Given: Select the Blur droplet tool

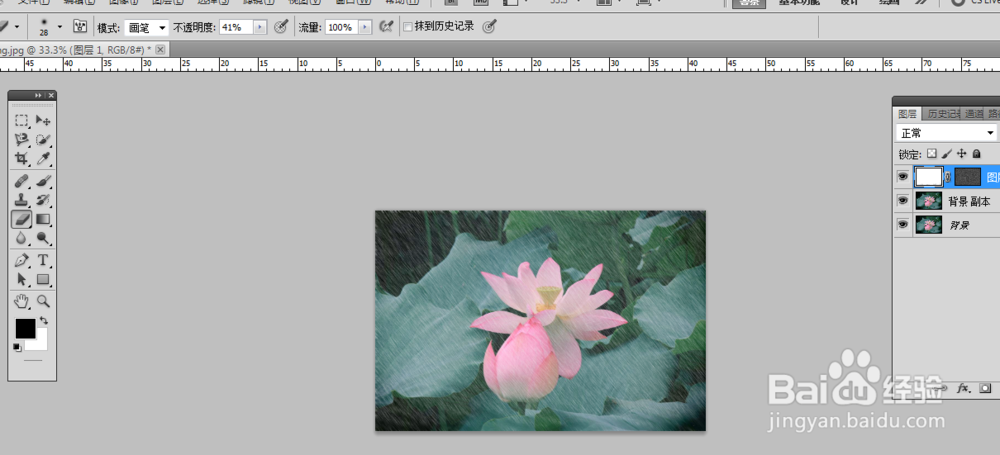Looking at the screenshot, I should tap(22, 238).
